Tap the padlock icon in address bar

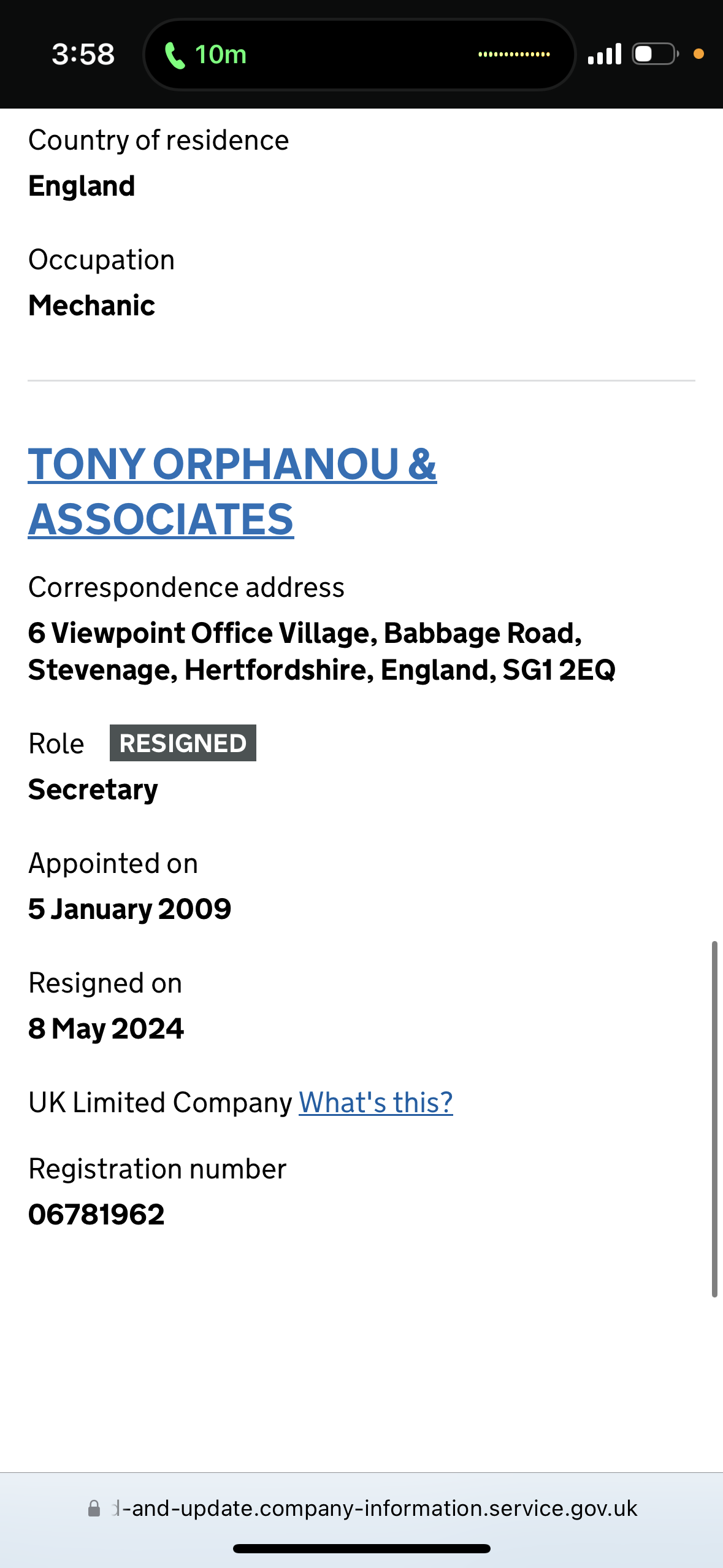coord(94,1508)
